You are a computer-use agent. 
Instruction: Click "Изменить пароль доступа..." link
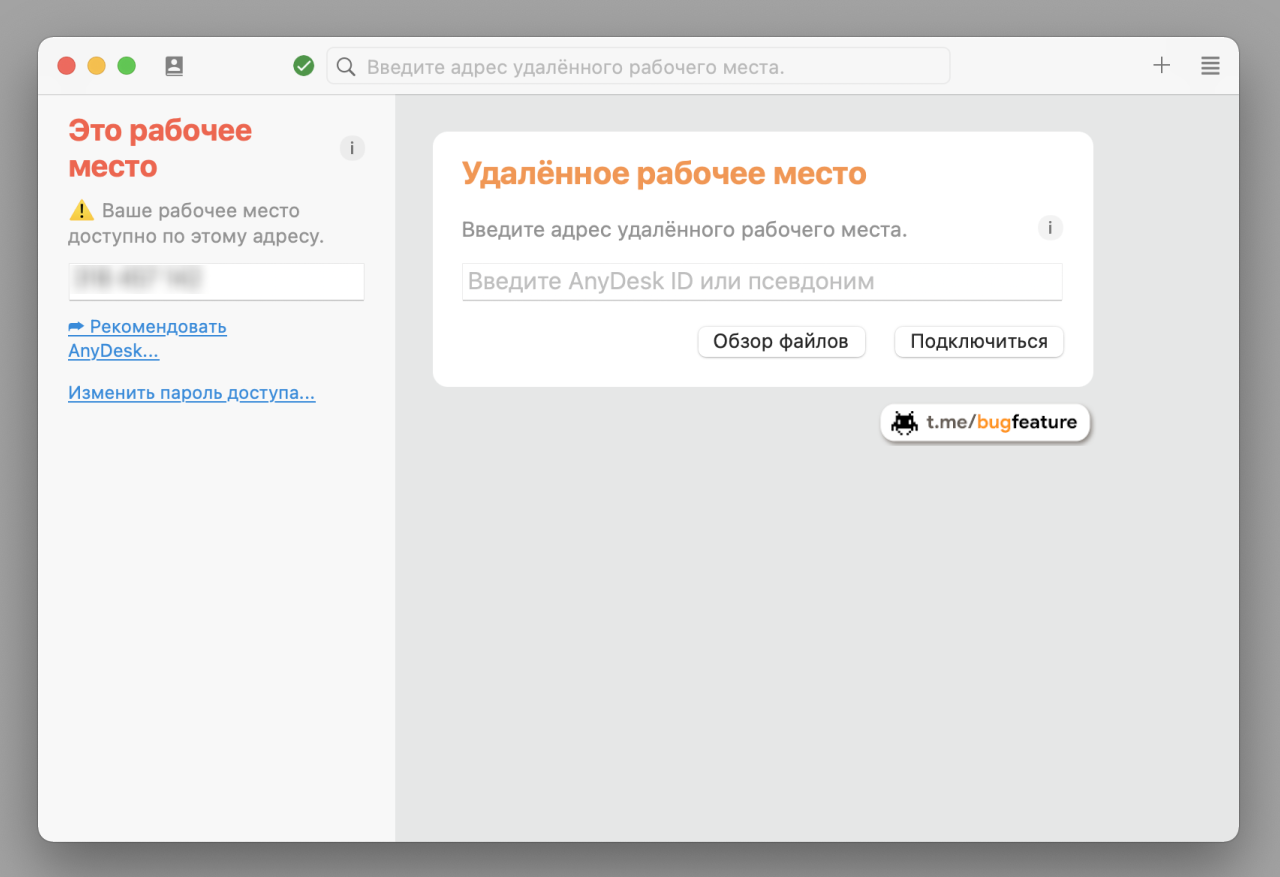click(x=191, y=393)
